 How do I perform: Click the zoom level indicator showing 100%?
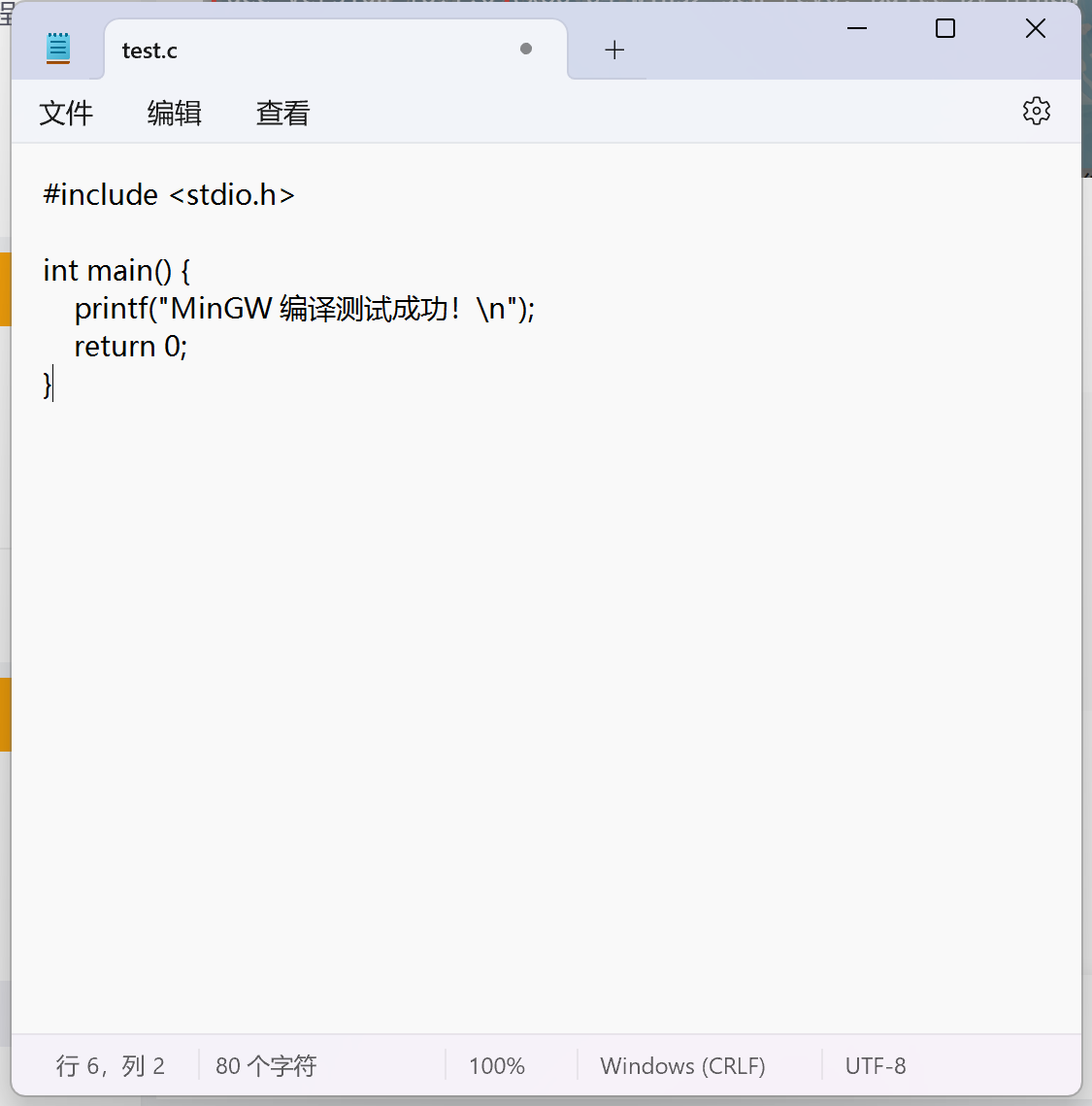496,1065
